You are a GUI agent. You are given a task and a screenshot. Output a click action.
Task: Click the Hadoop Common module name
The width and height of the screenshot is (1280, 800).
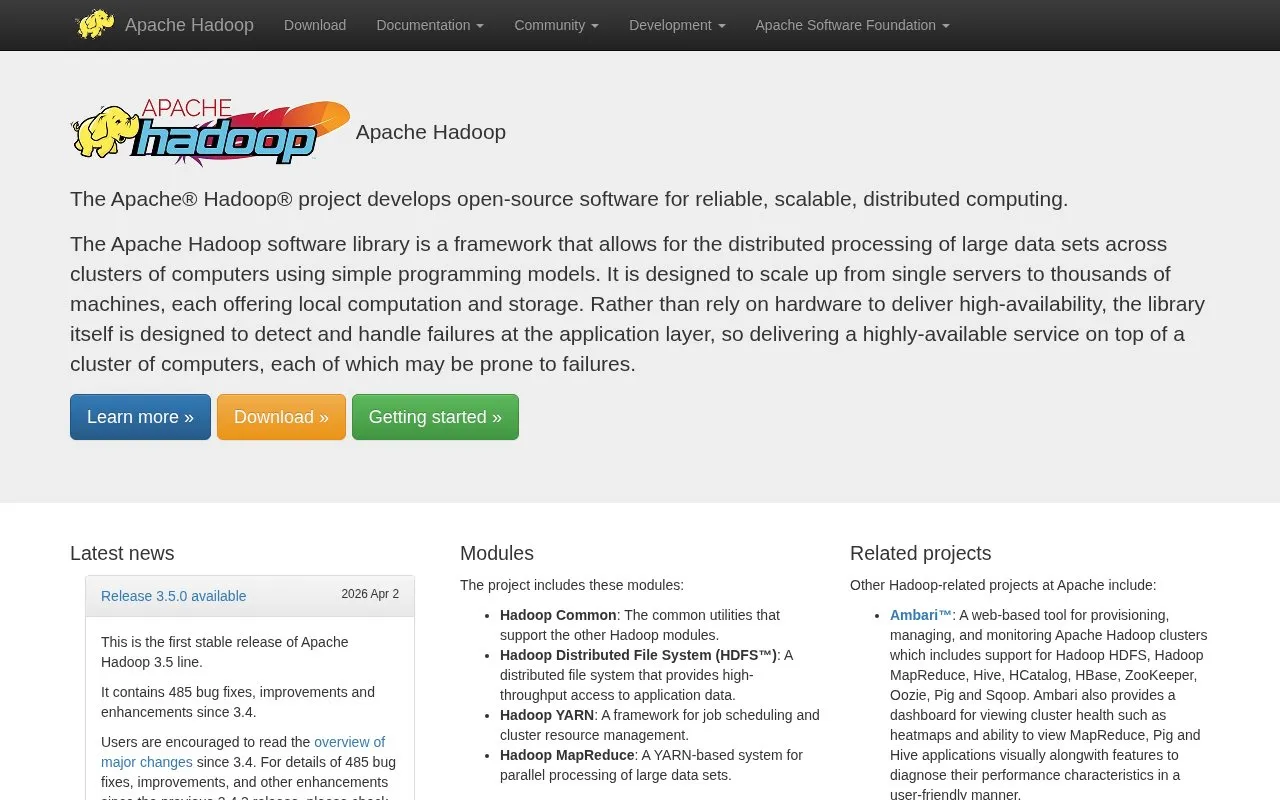click(558, 615)
